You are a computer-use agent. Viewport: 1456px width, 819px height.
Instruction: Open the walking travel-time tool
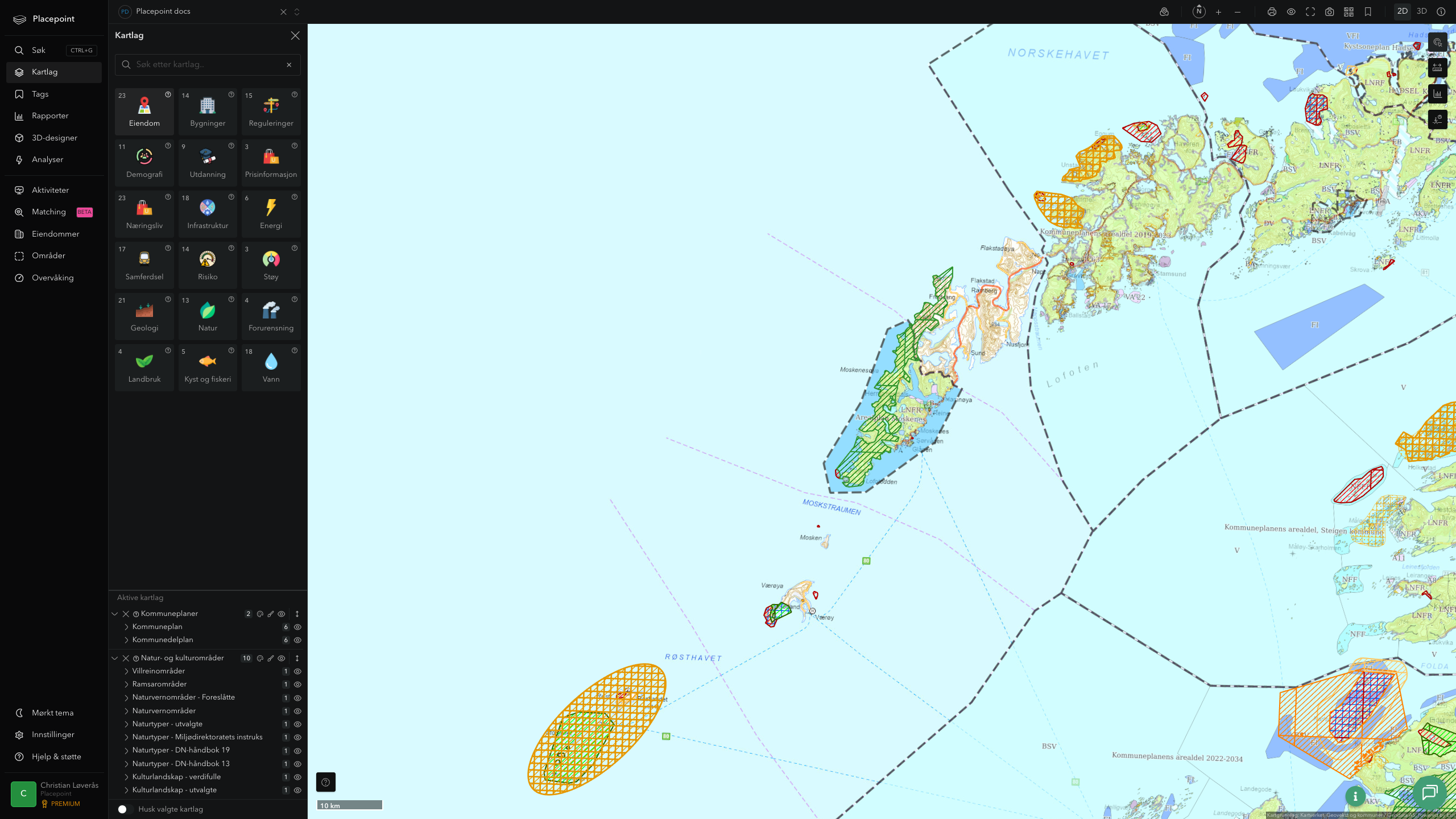(x=1437, y=119)
